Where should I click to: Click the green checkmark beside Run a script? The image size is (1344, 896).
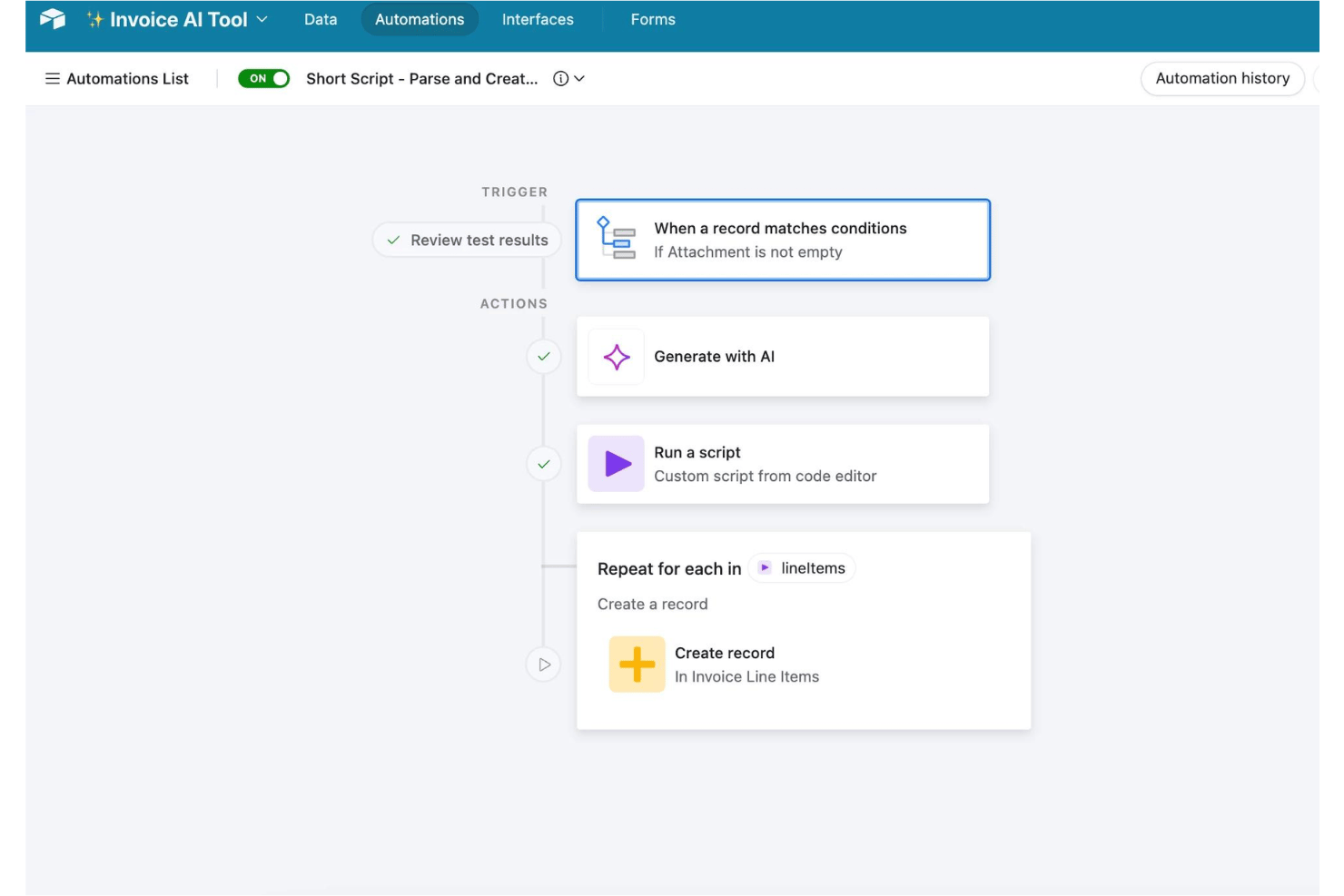click(543, 464)
